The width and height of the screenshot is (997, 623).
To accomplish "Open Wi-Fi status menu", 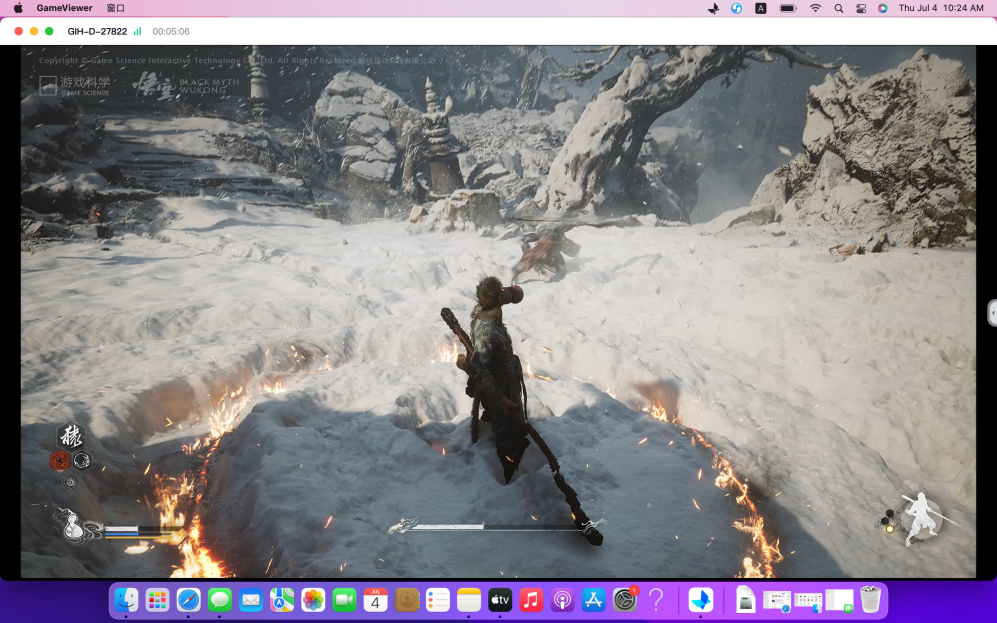I will click(815, 8).
